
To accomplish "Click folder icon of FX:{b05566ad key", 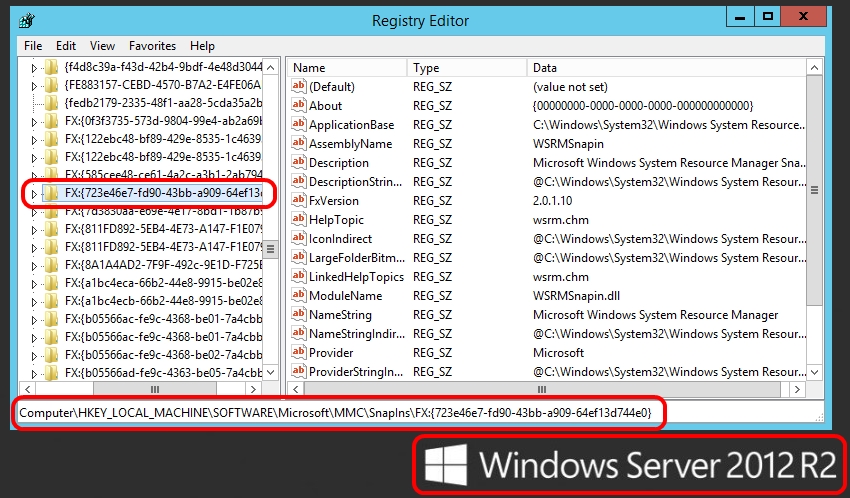I will tap(51, 373).
